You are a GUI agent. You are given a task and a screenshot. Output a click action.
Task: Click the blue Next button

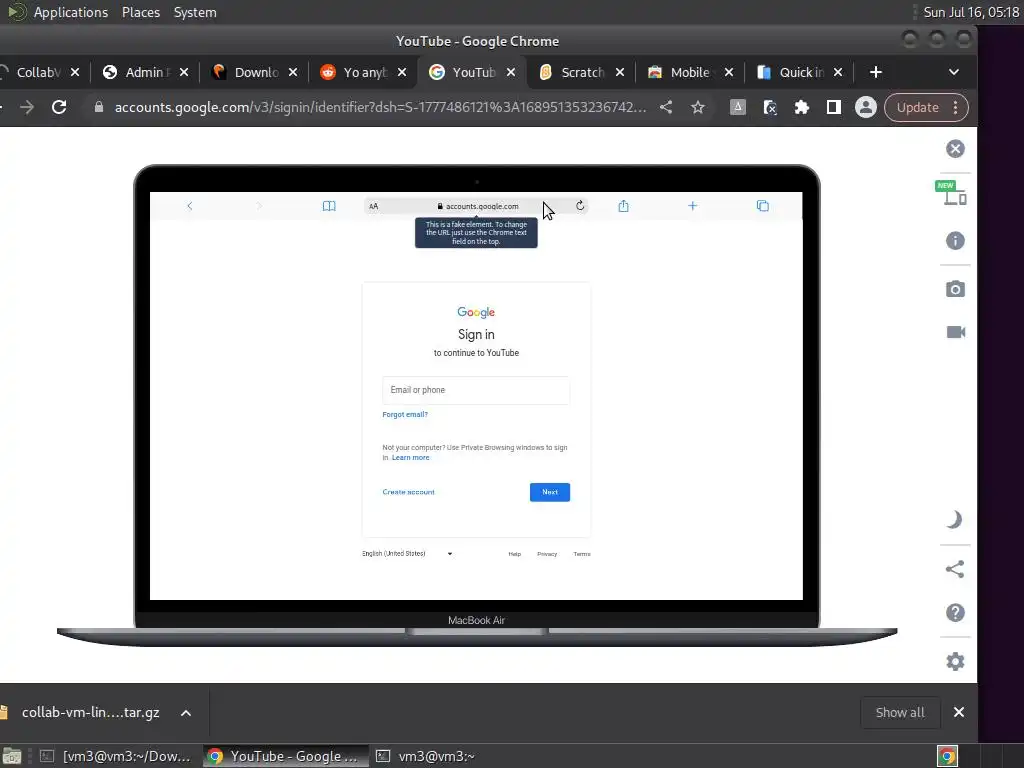coord(549,492)
